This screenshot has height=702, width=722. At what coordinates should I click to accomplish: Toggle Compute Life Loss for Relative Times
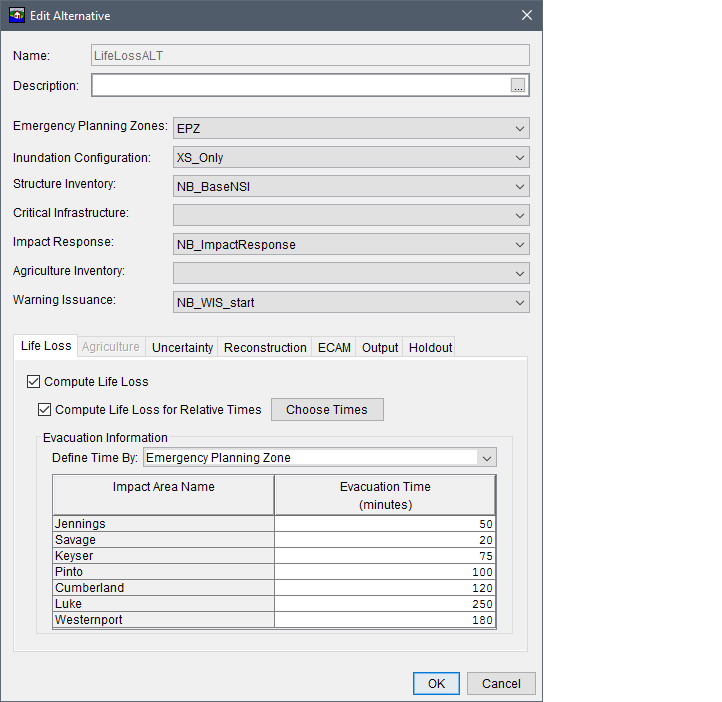[44, 410]
